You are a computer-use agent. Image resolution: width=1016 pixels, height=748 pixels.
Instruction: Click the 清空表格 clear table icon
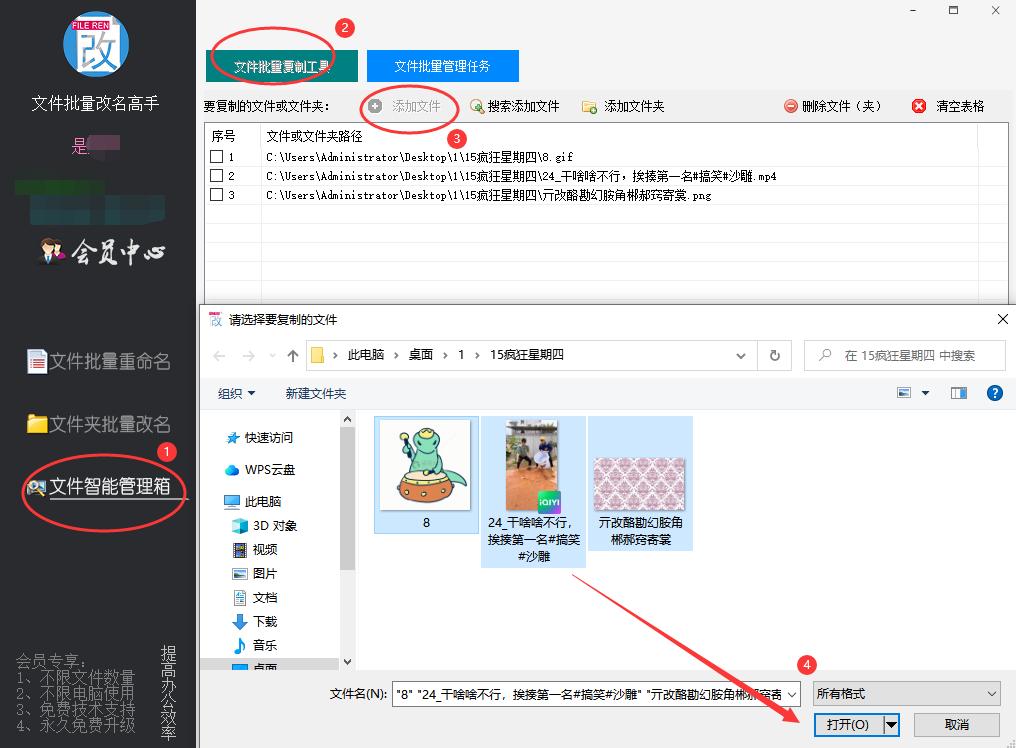coord(919,105)
